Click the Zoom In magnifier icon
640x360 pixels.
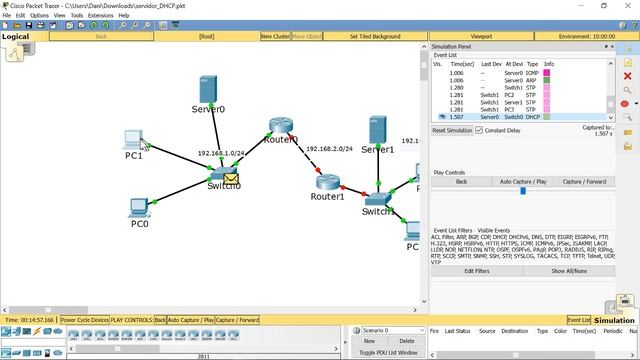tap(122, 25)
